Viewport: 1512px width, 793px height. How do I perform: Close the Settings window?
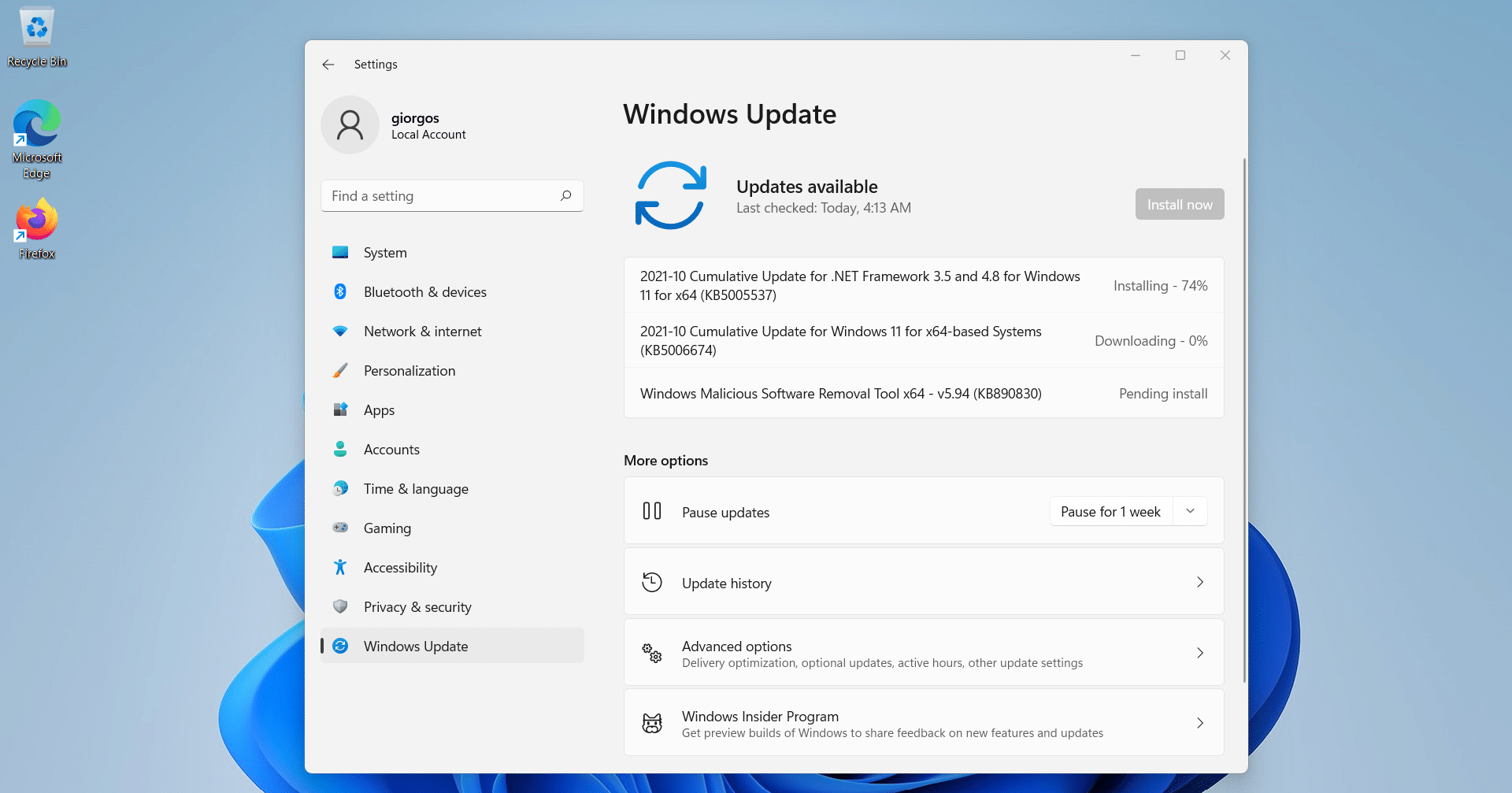pyautogui.click(x=1225, y=55)
